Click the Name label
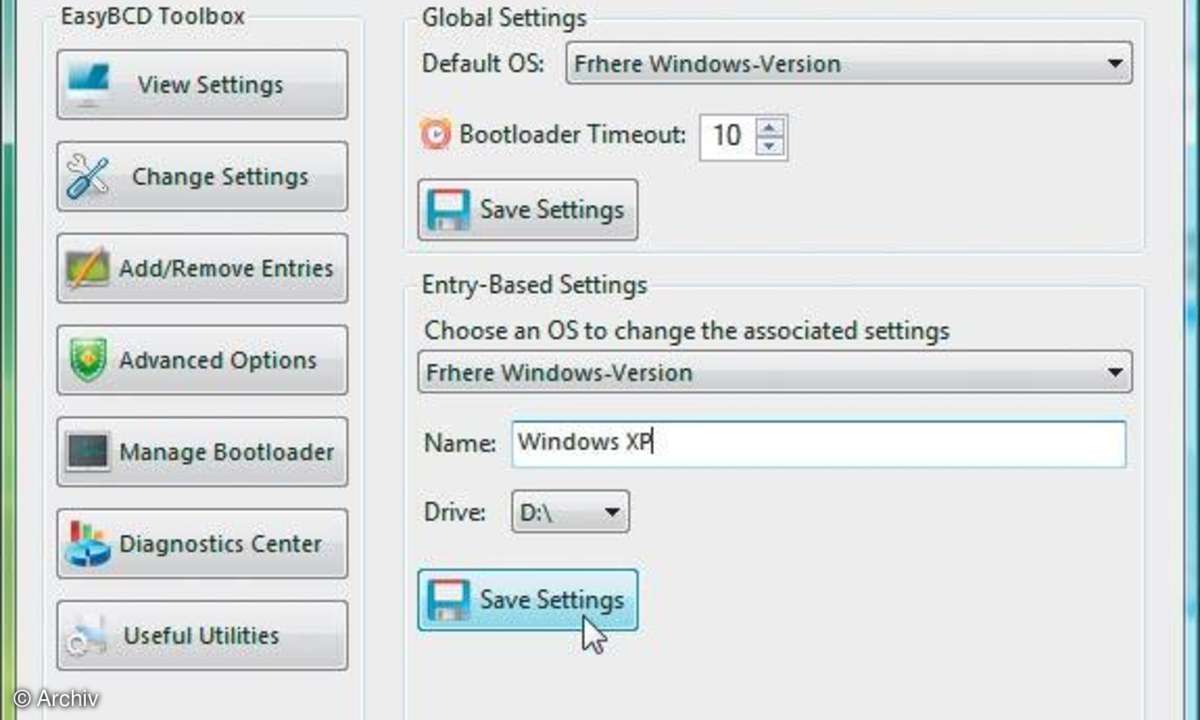This screenshot has height=720, width=1200. click(x=460, y=443)
